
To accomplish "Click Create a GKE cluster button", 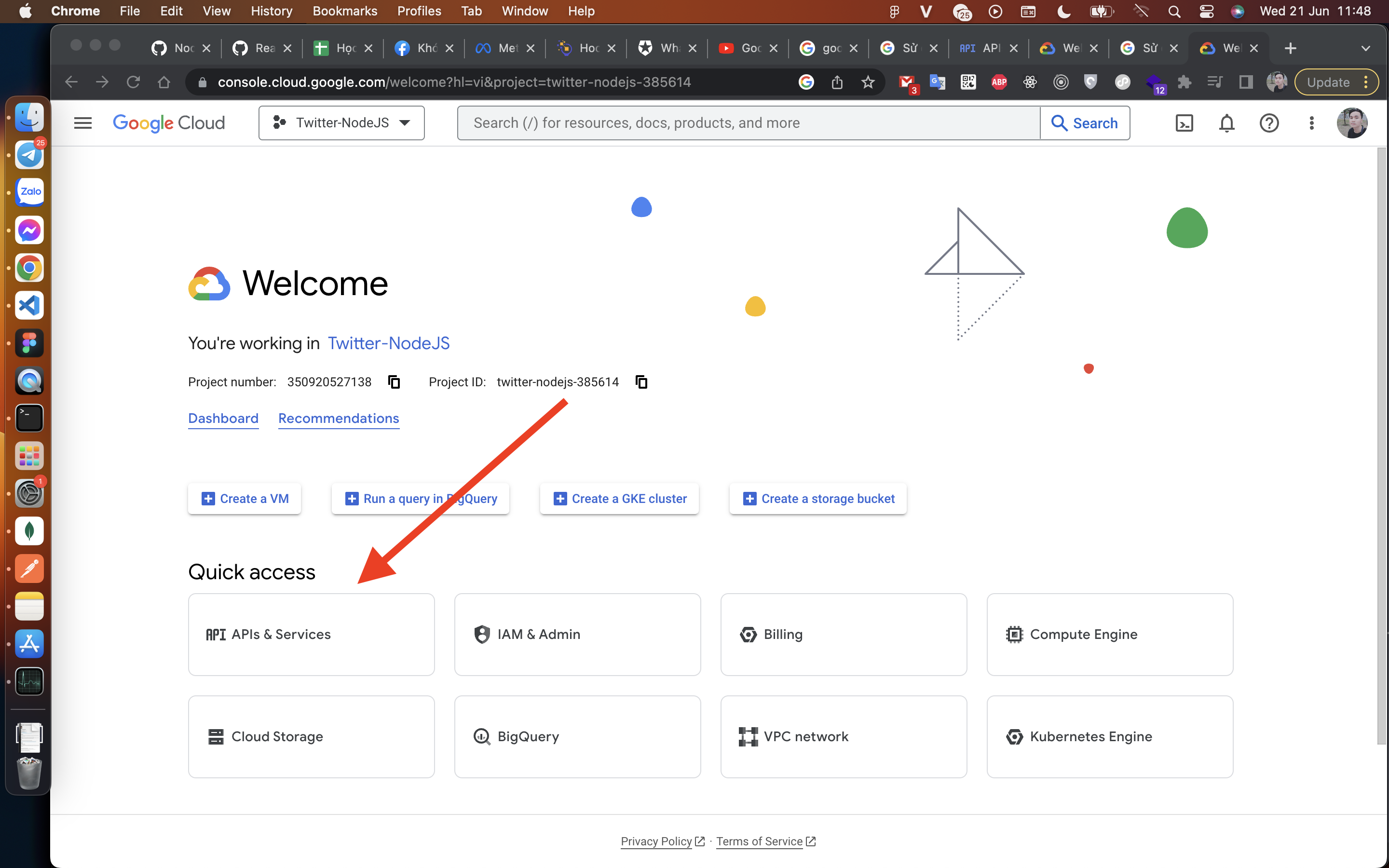I will point(619,499).
